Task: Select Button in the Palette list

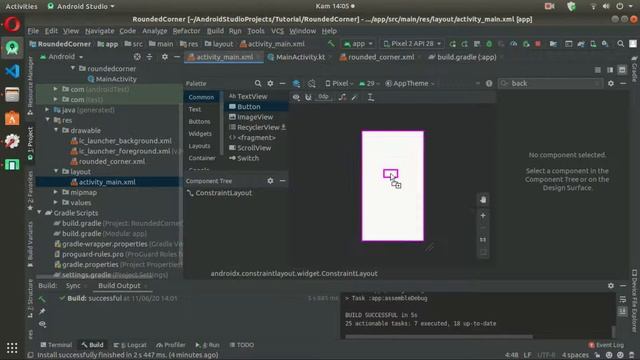Action: pos(256,107)
